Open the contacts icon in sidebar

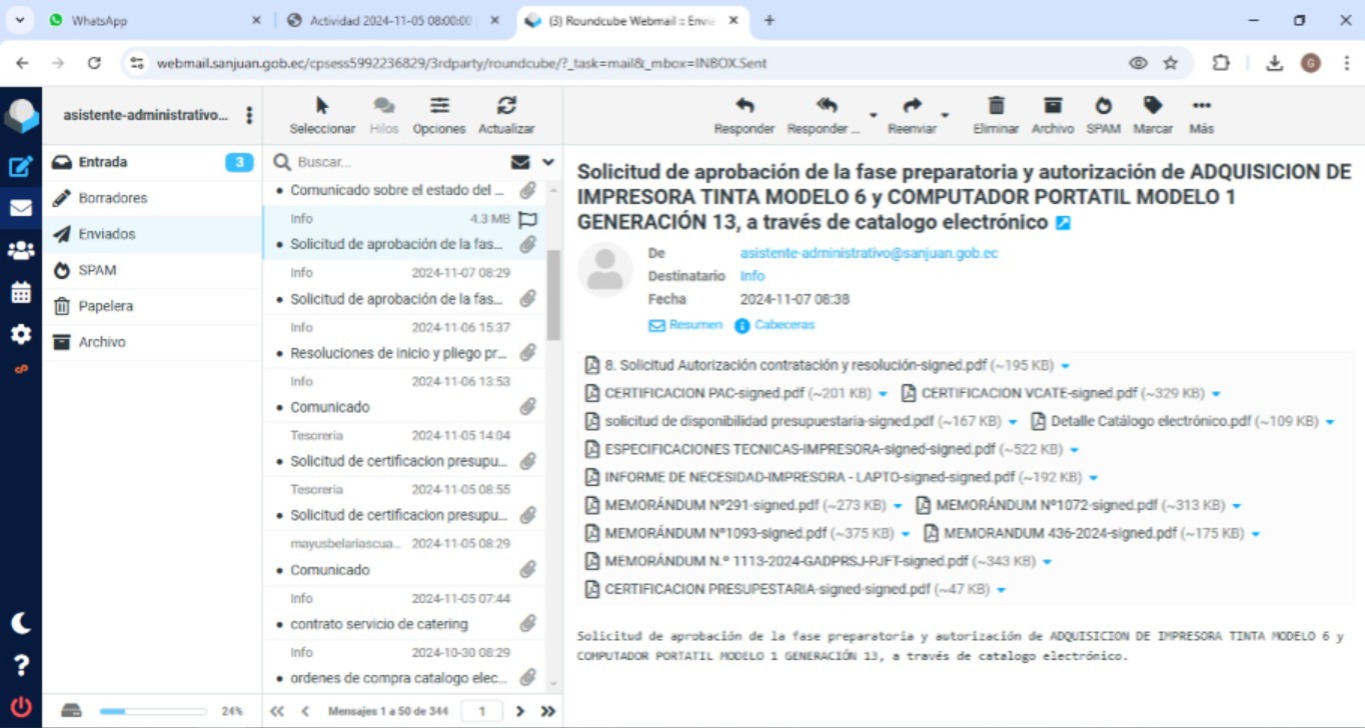[x=20, y=250]
